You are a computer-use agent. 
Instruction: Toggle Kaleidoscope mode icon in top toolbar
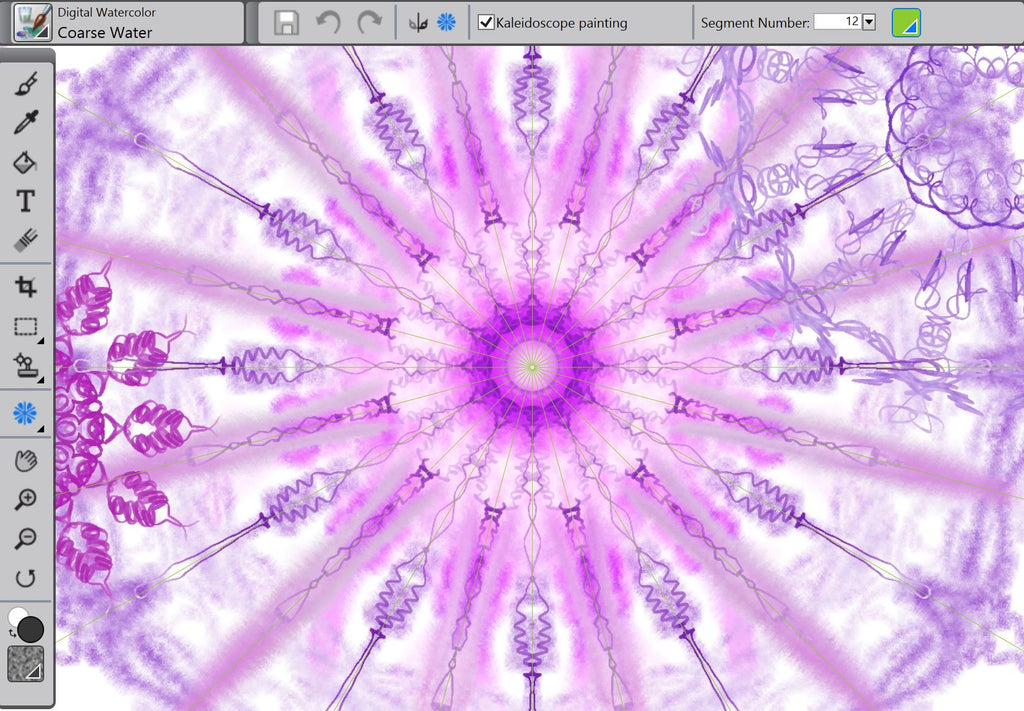[x=446, y=22]
